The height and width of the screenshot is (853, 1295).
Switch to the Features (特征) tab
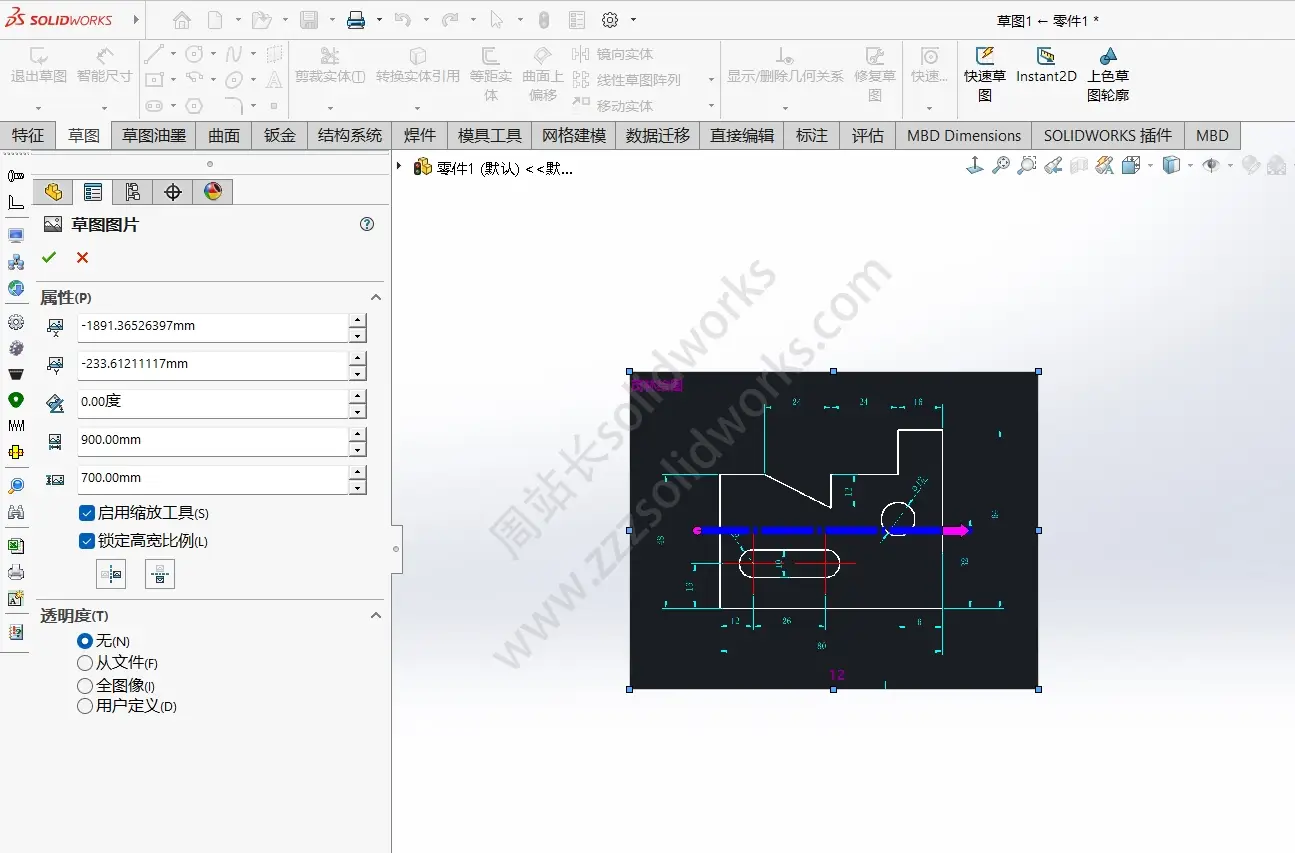click(x=28, y=135)
